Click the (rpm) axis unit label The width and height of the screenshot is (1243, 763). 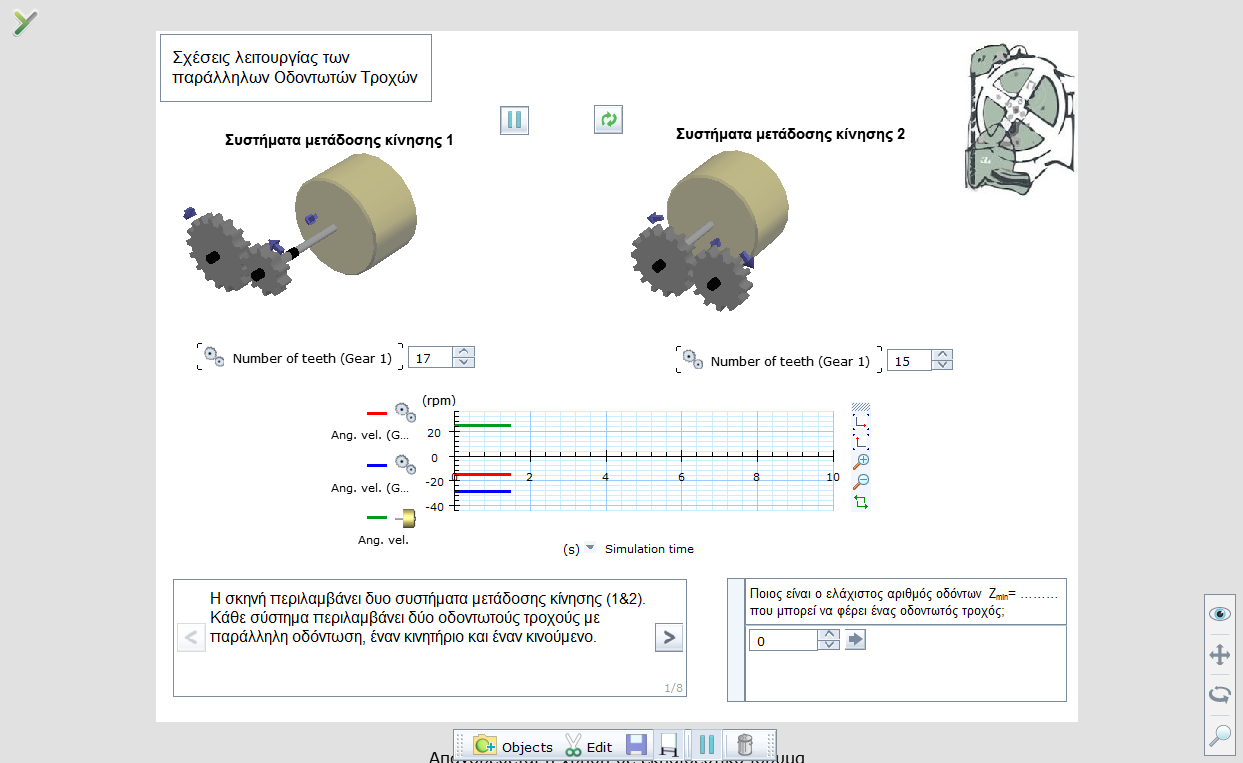[x=438, y=400]
